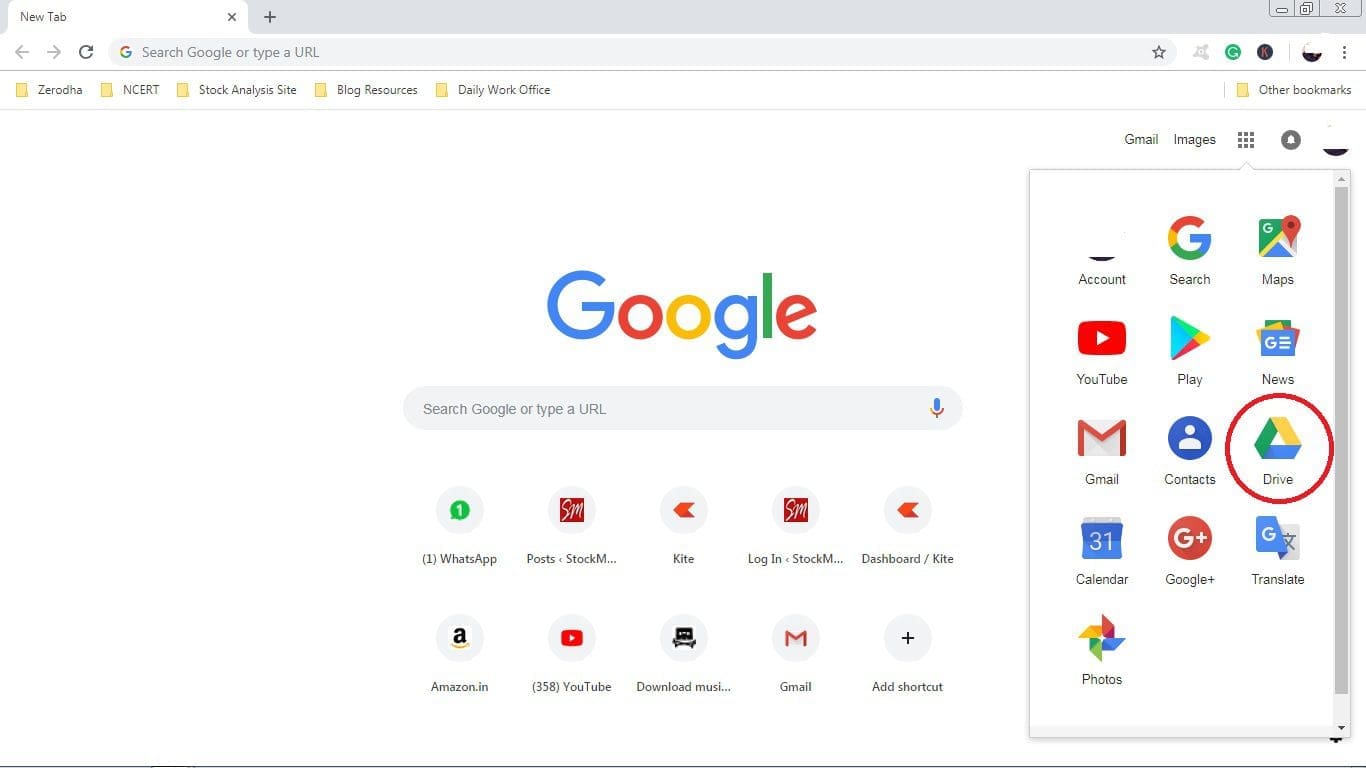Open Search app in apps panel
Viewport: 1366px width, 768px height.
1190,251
